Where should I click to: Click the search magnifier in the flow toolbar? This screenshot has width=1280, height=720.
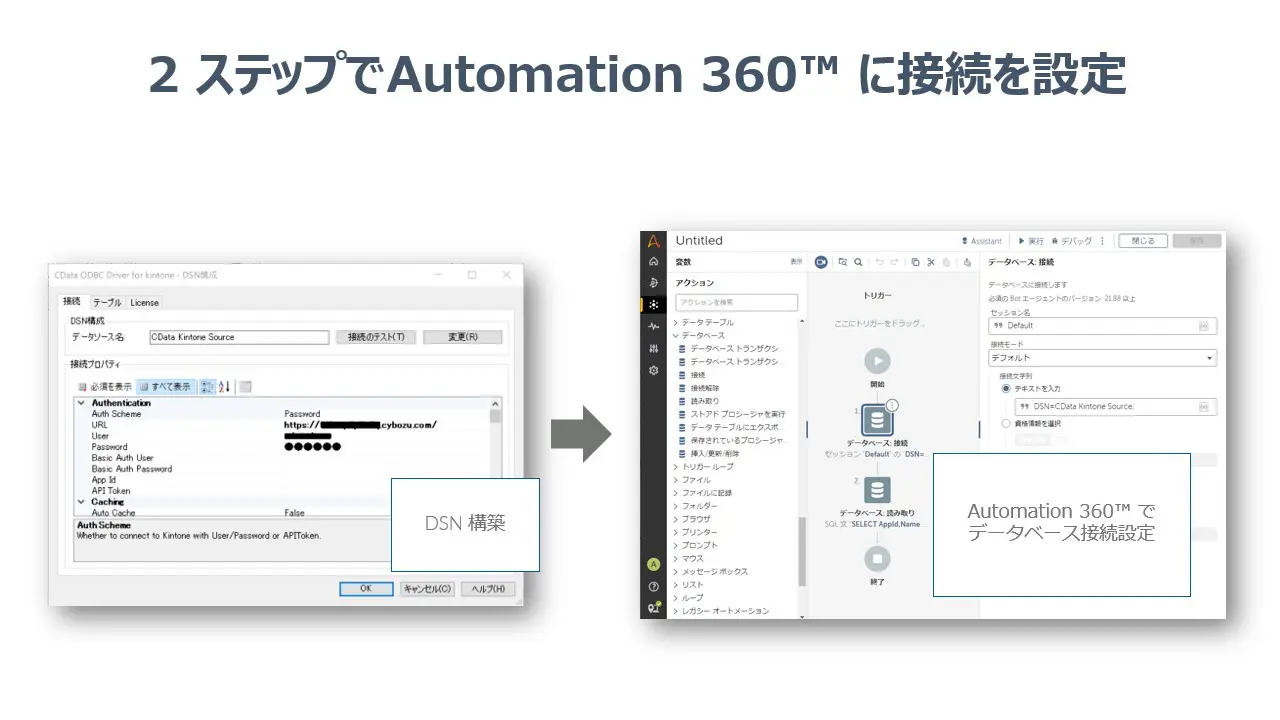[x=858, y=262]
